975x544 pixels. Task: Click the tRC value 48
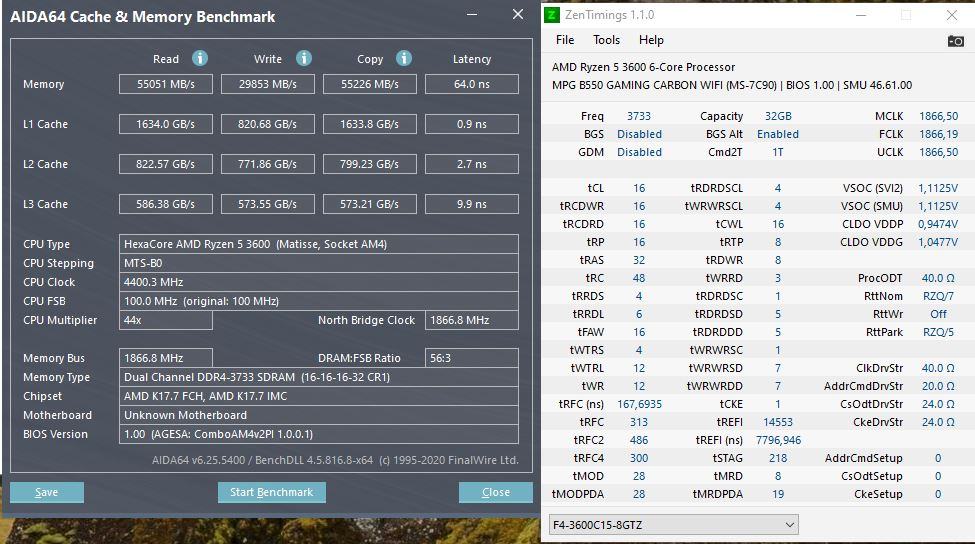pyautogui.click(x=639, y=279)
